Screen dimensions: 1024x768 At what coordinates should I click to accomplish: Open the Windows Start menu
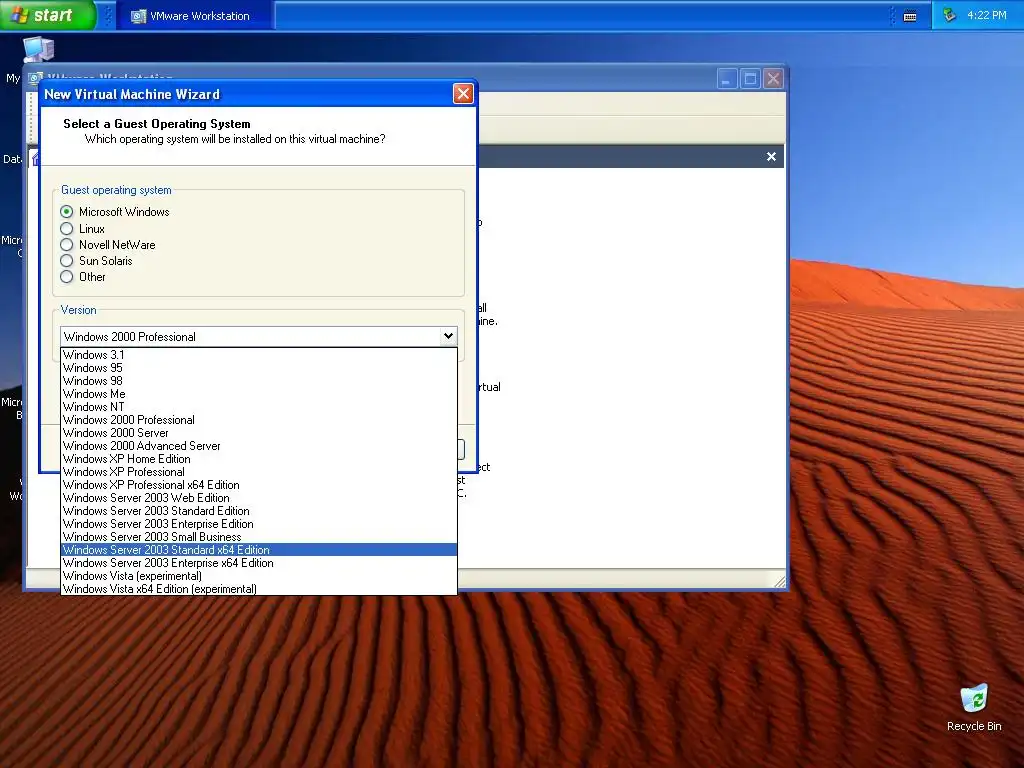(x=48, y=15)
